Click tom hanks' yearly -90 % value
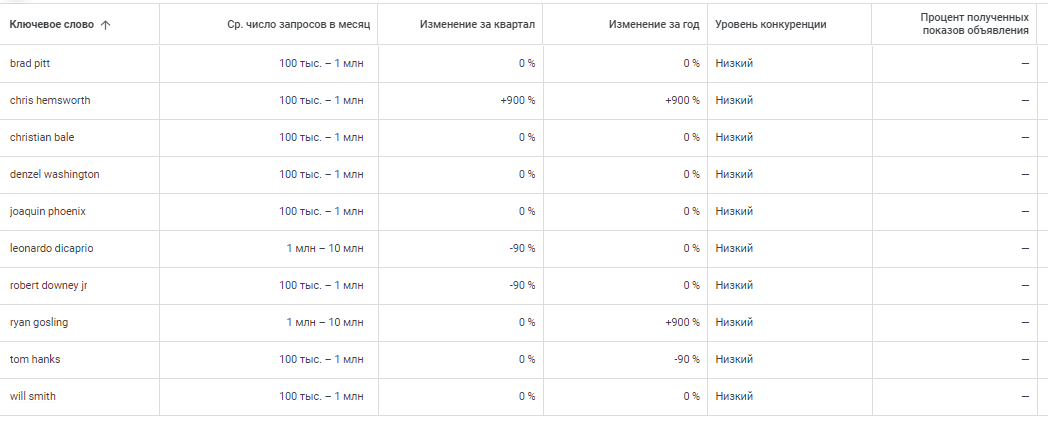Image resolution: width=1048 pixels, height=435 pixels. pos(686,359)
